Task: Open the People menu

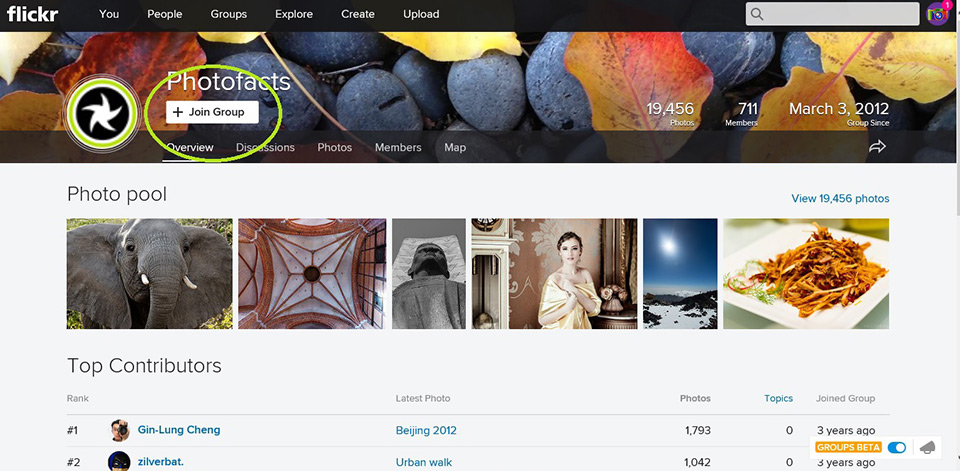Action: point(165,14)
